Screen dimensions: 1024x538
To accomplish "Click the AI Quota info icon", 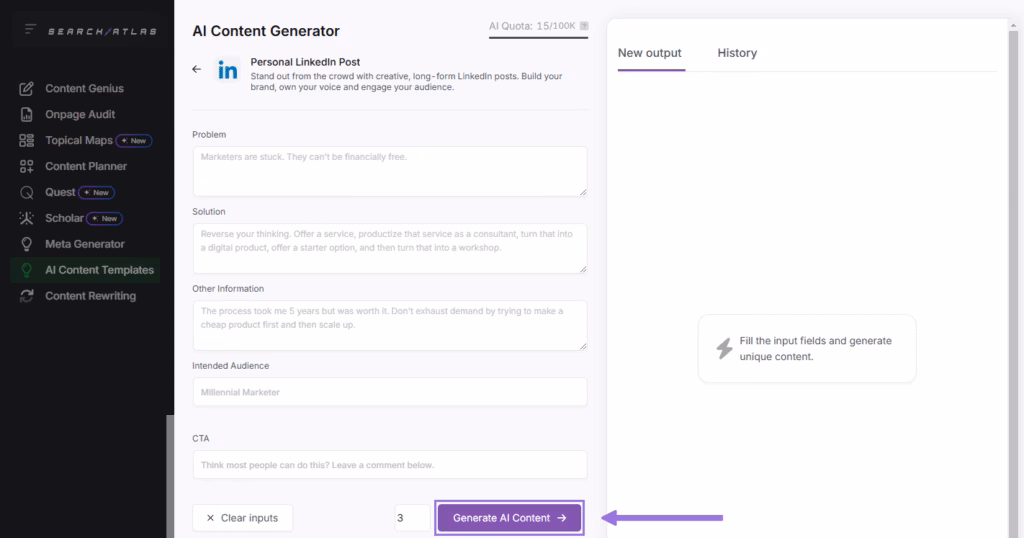I will [x=584, y=26].
